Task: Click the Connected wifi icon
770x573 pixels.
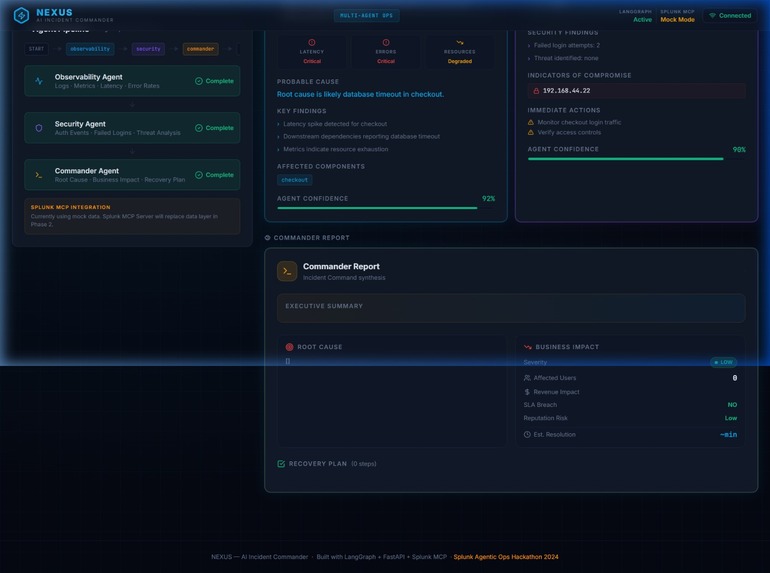Action: coord(713,16)
